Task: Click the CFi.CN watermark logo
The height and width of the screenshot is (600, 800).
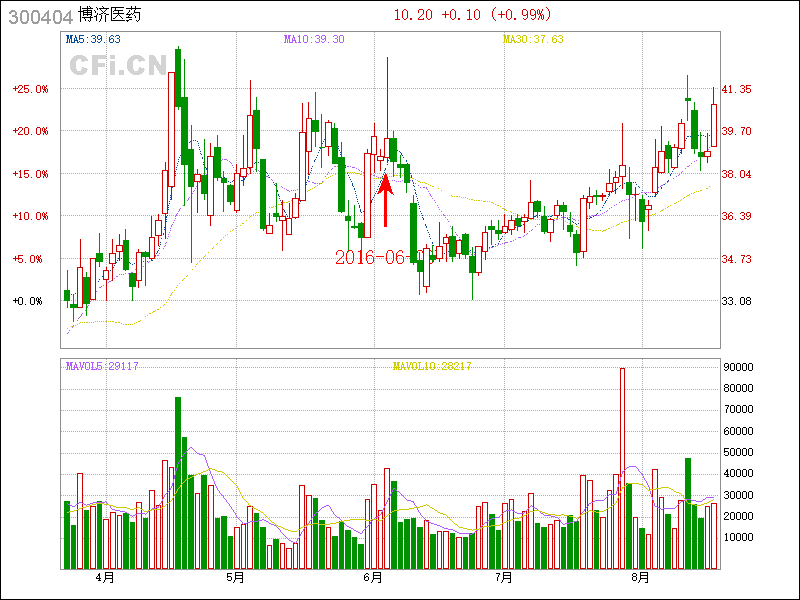Action: 117,66
